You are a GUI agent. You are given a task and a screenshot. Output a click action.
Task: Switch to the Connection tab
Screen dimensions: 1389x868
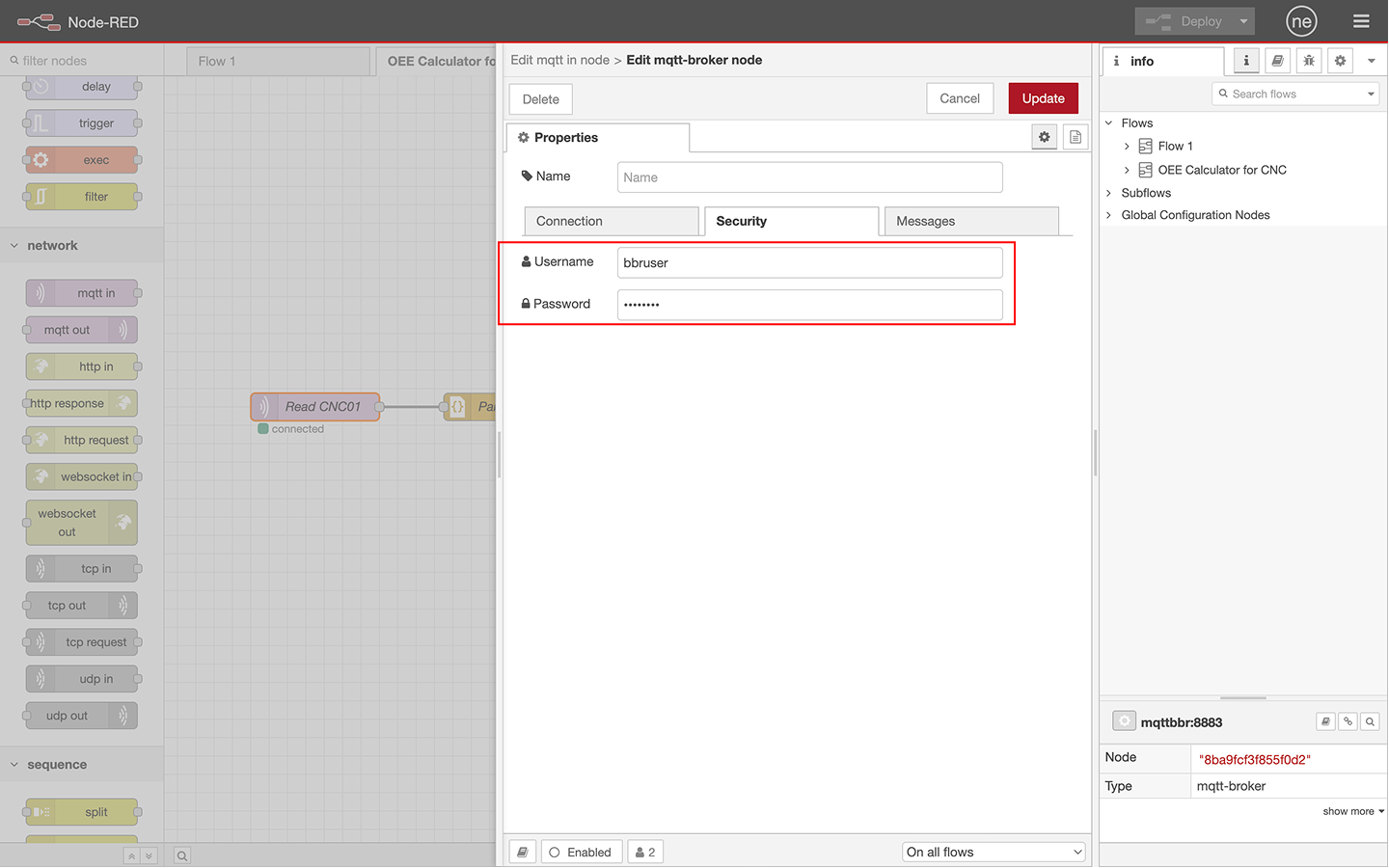point(611,221)
